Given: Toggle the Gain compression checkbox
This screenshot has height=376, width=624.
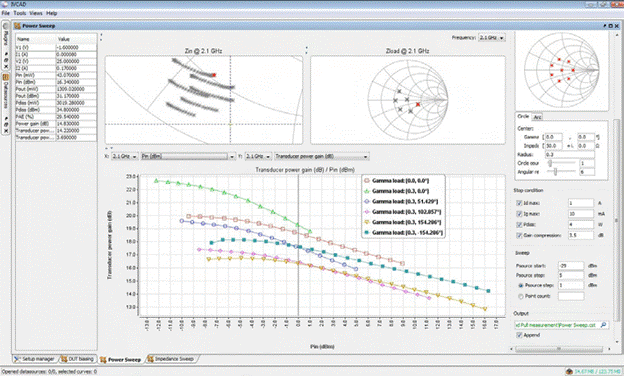Looking at the screenshot, I should click(x=519, y=235).
